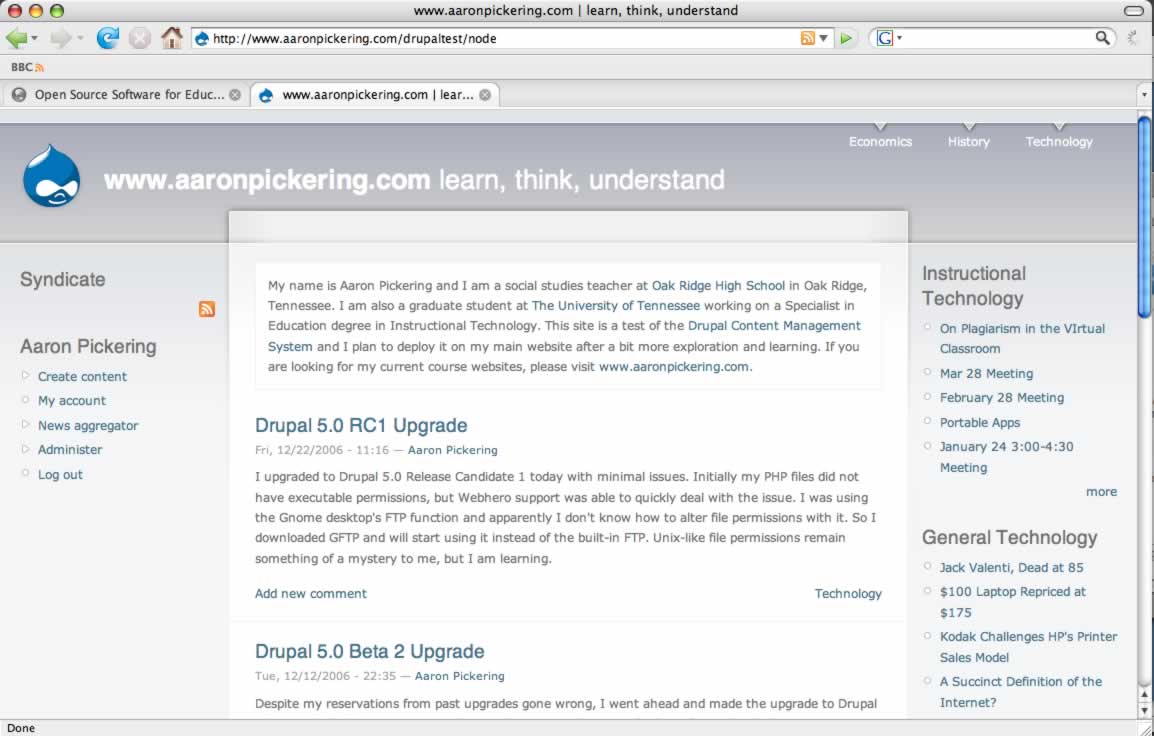The width and height of the screenshot is (1154, 736).
Task: Click the Google search input field
Action: pyautogui.click(x=997, y=38)
